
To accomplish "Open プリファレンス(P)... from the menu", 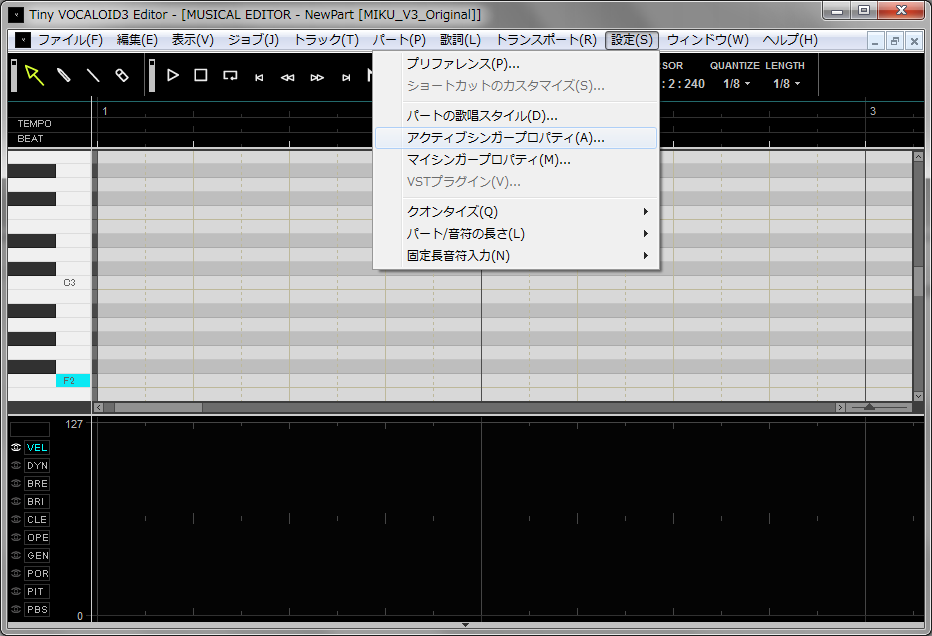I will point(516,64).
